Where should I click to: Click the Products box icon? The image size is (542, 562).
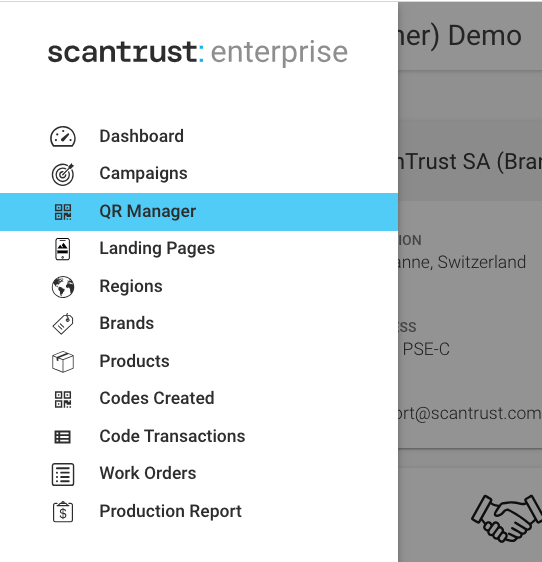point(63,362)
